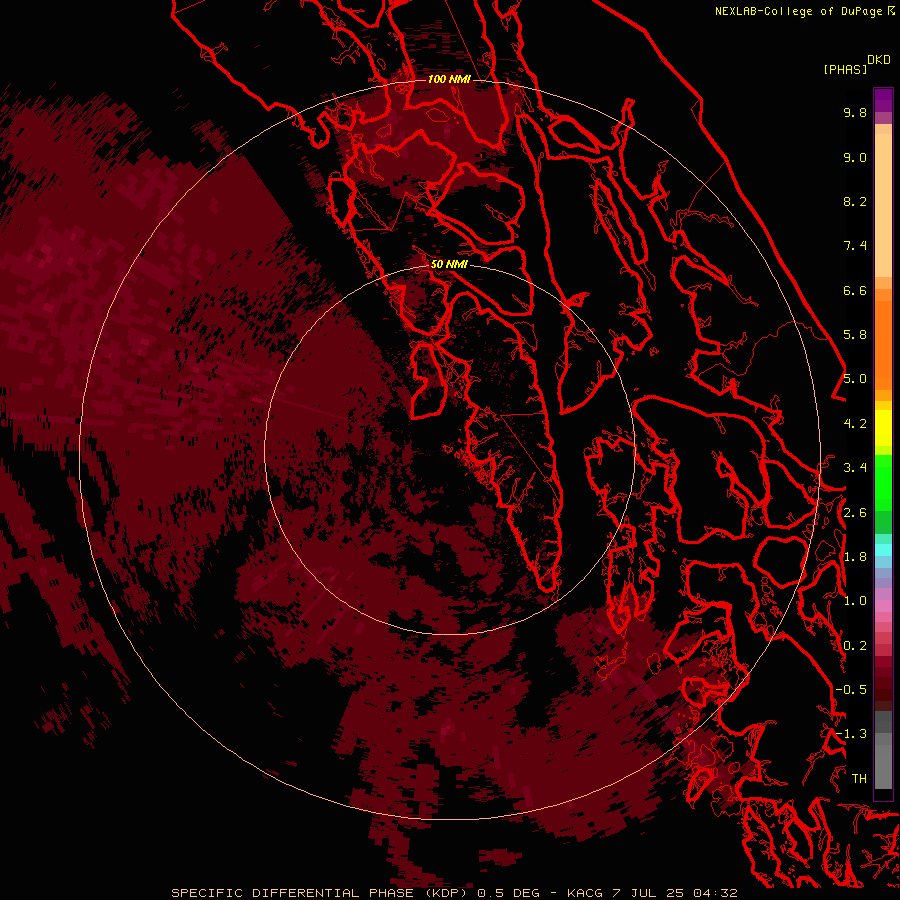Click the 100 NMI range ring label

449,79
